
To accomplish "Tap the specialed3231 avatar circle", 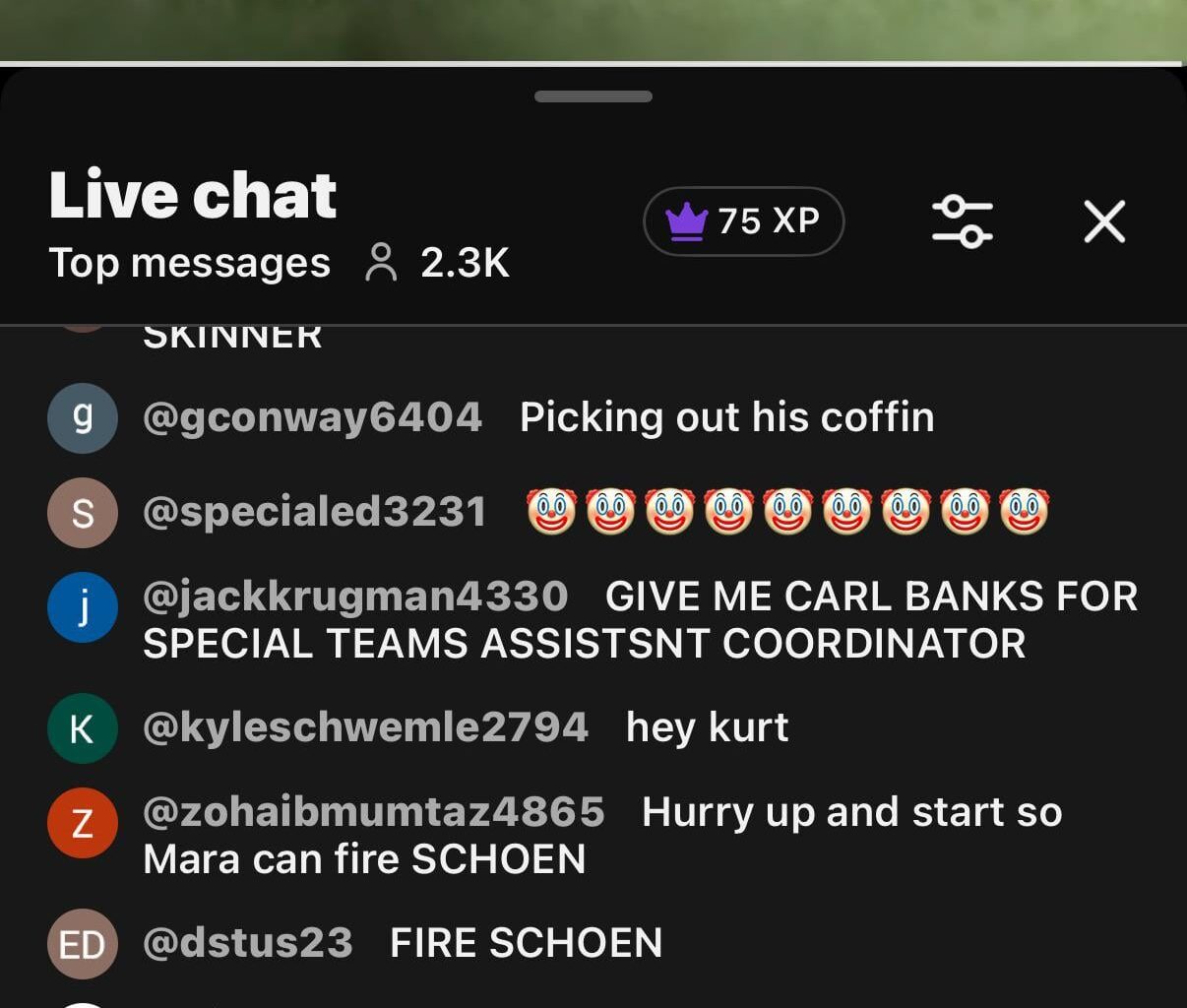I will [x=83, y=513].
